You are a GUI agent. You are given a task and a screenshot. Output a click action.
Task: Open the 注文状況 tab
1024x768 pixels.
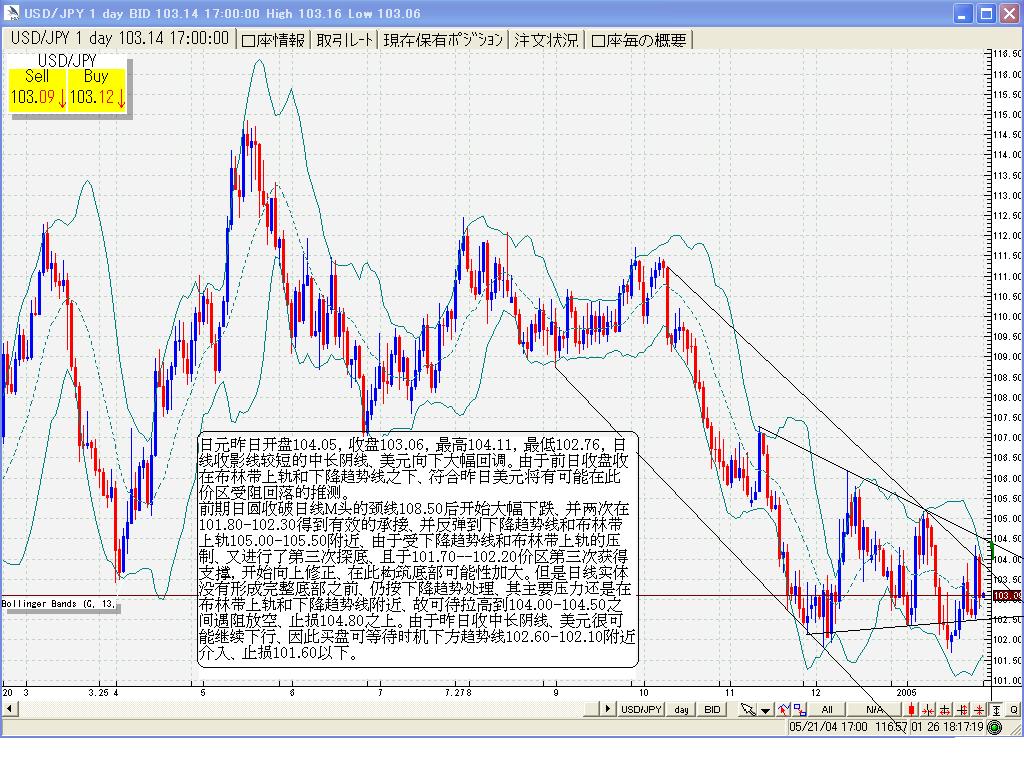pyautogui.click(x=545, y=40)
